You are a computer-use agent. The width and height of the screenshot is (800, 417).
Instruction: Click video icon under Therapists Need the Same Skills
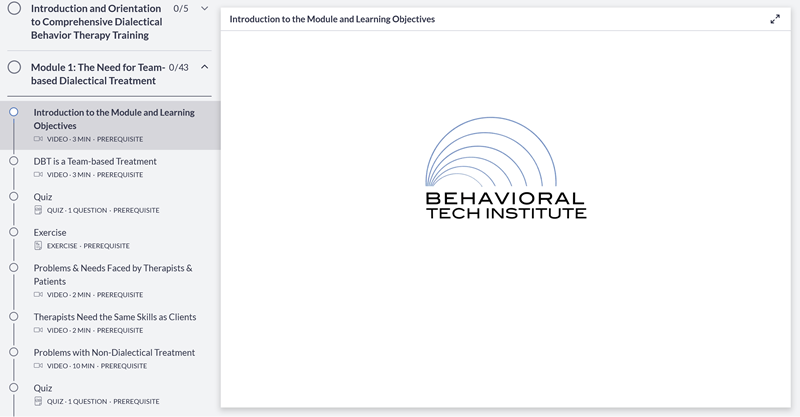38,330
